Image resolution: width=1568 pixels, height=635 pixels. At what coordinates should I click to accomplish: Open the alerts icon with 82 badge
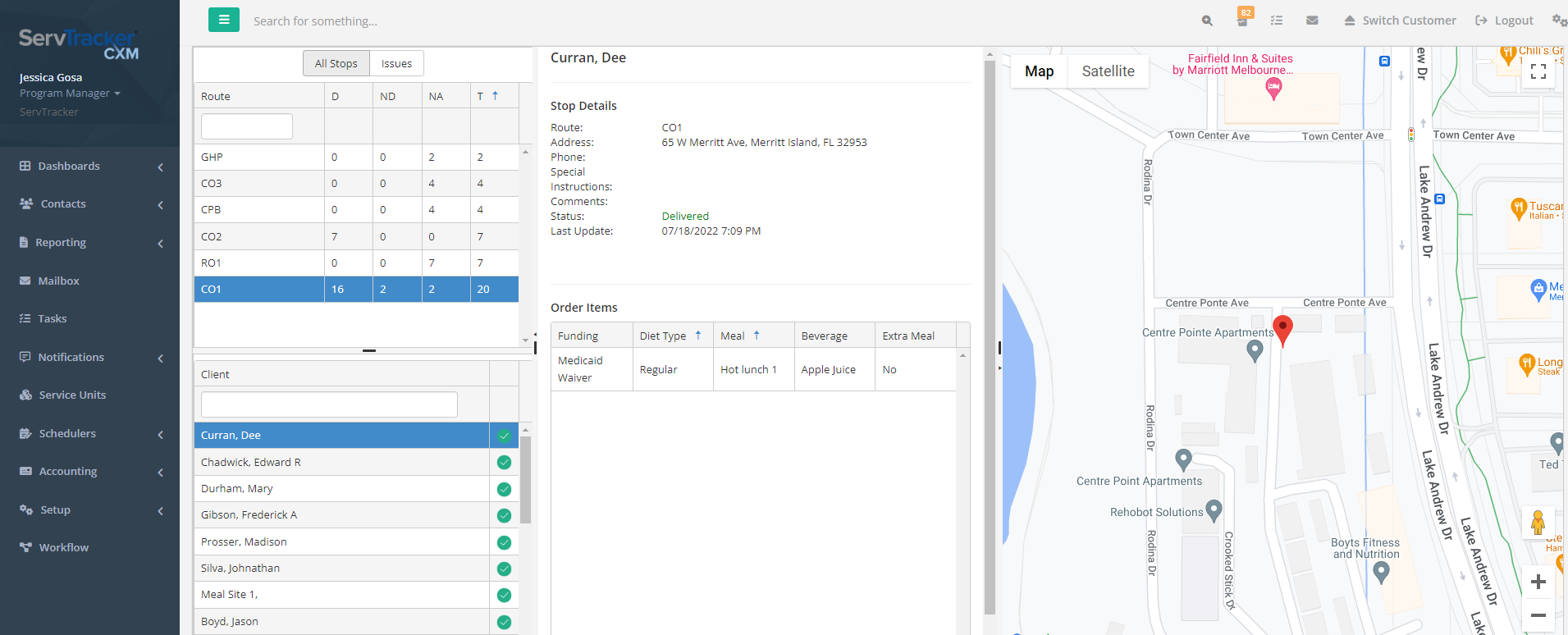coord(1243,18)
